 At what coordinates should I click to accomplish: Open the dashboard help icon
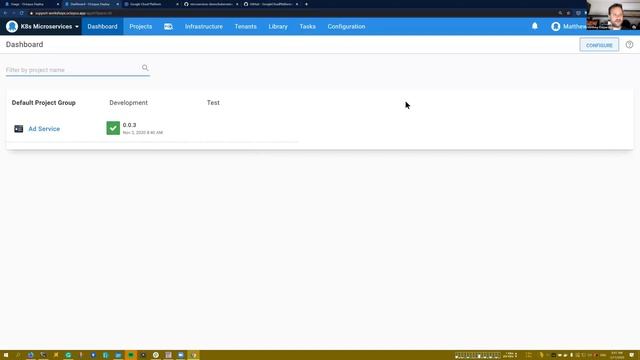tap(629, 44)
